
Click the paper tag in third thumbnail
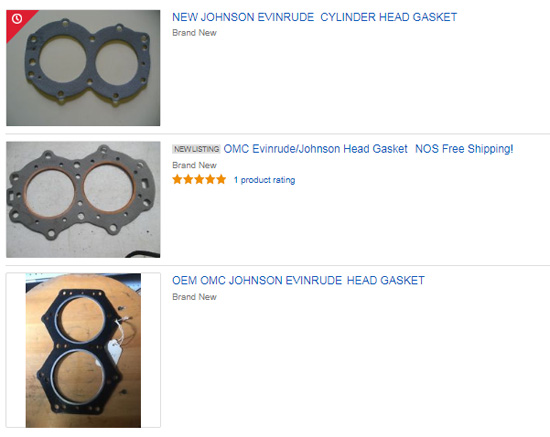(x=114, y=351)
